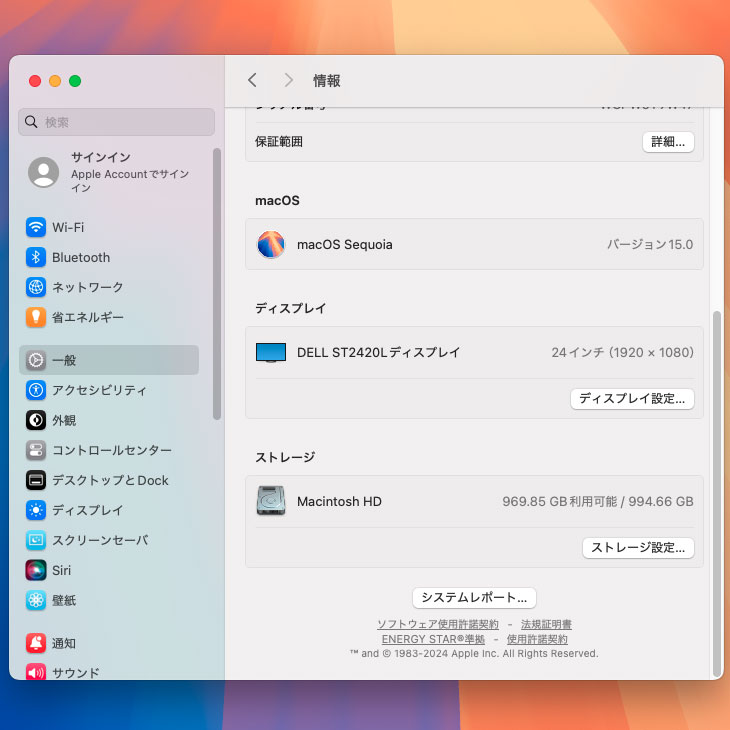The height and width of the screenshot is (730, 730).
Task: Click the 保証範囲 label
Action: tap(278, 142)
